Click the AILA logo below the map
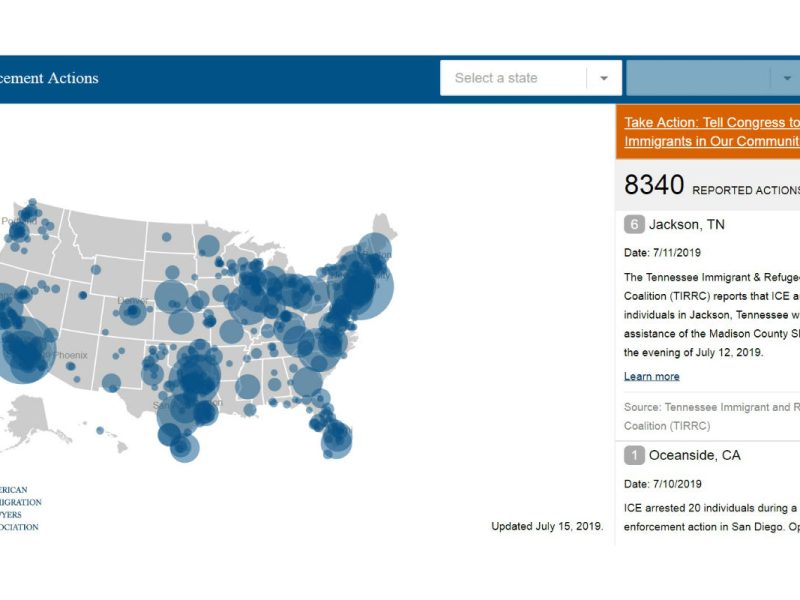The image size is (800, 600). coord(20,508)
